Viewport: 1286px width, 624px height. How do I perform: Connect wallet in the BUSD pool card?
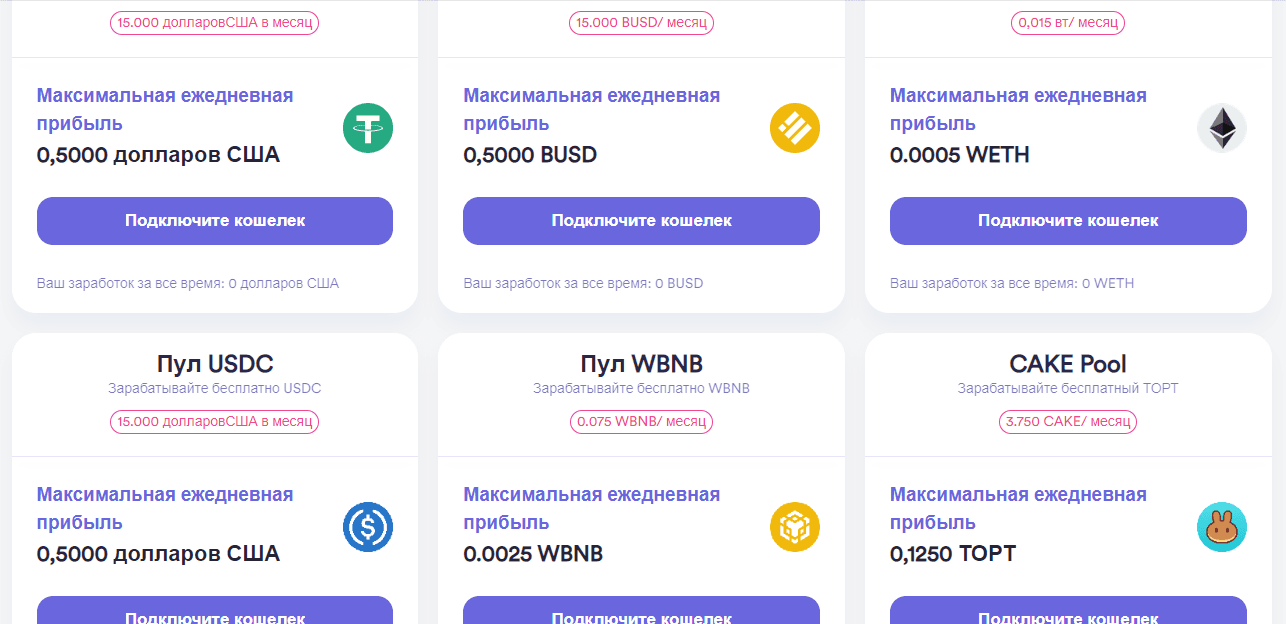point(641,221)
